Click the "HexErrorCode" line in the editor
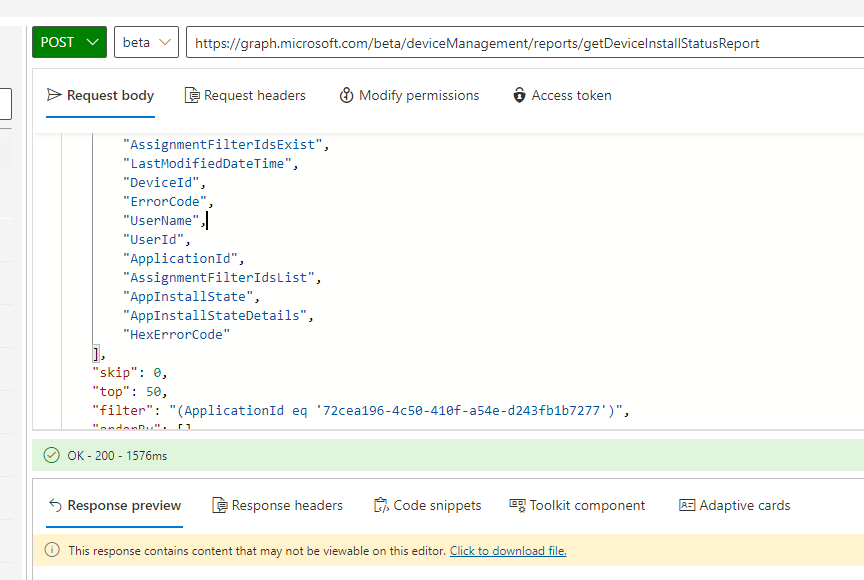The width and height of the screenshot is (864, 580). coord(176,334)
